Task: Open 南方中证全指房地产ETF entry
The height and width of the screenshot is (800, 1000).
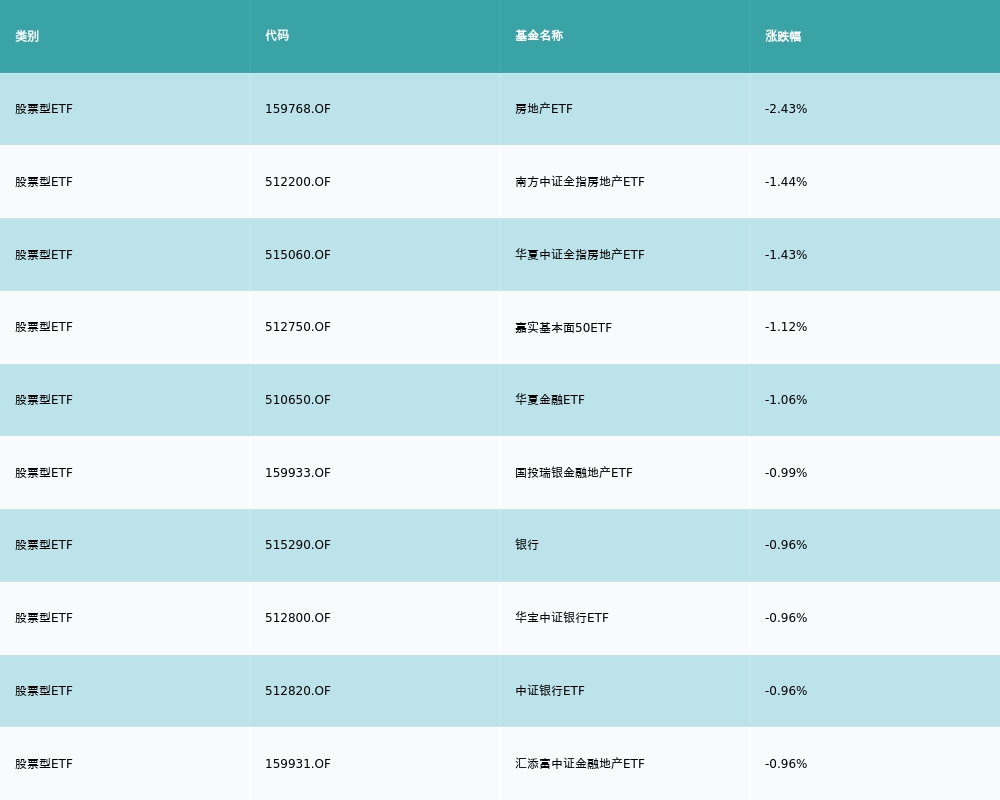Action: pos(580,182)
